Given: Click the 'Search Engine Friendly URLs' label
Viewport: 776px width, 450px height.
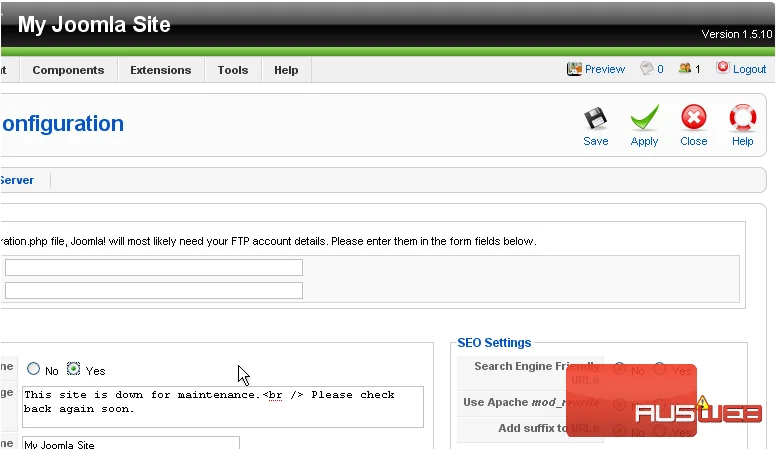Looking at the screenshot, I should [x=536, y=373].
